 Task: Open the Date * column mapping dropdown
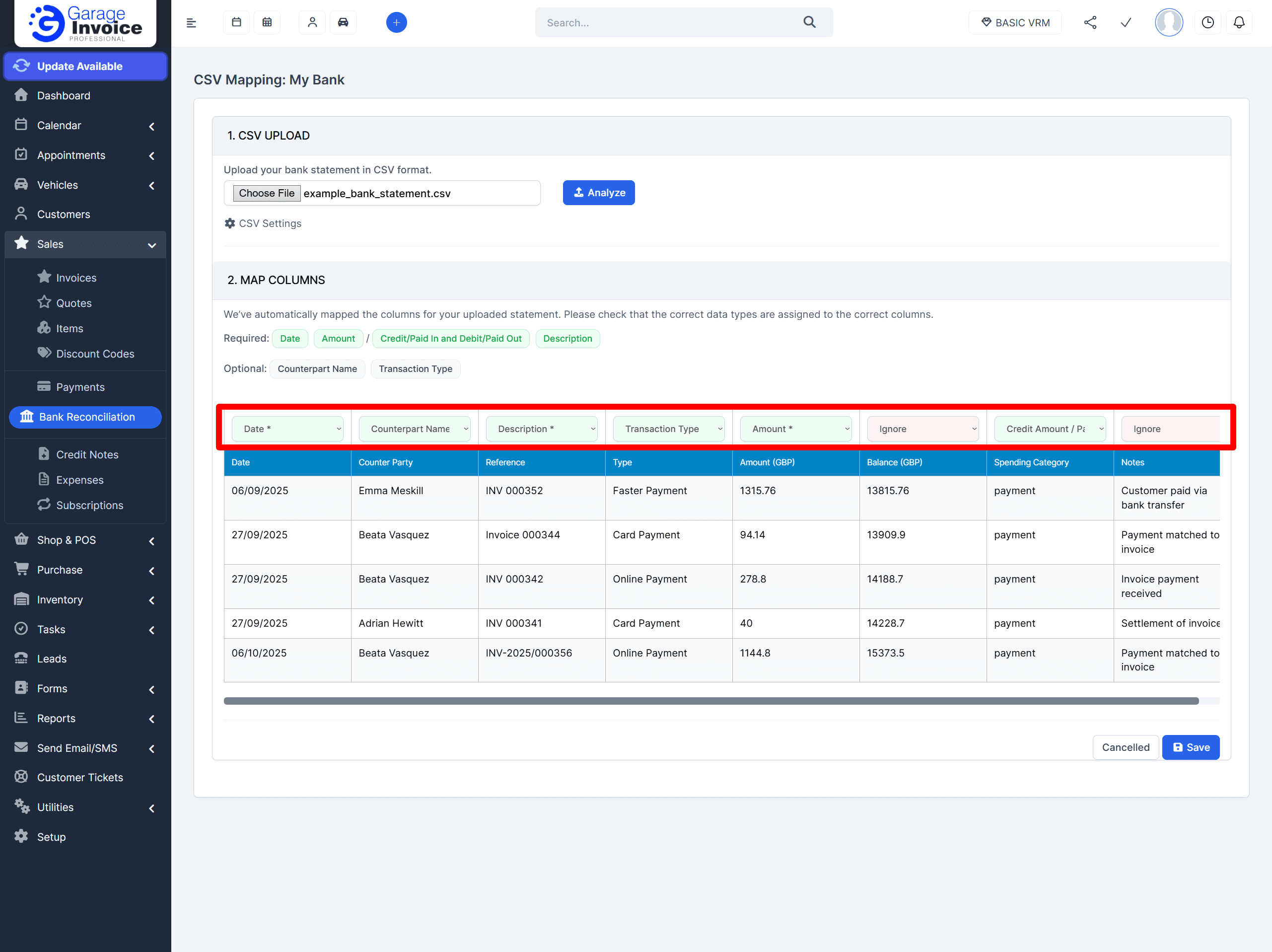287,429
